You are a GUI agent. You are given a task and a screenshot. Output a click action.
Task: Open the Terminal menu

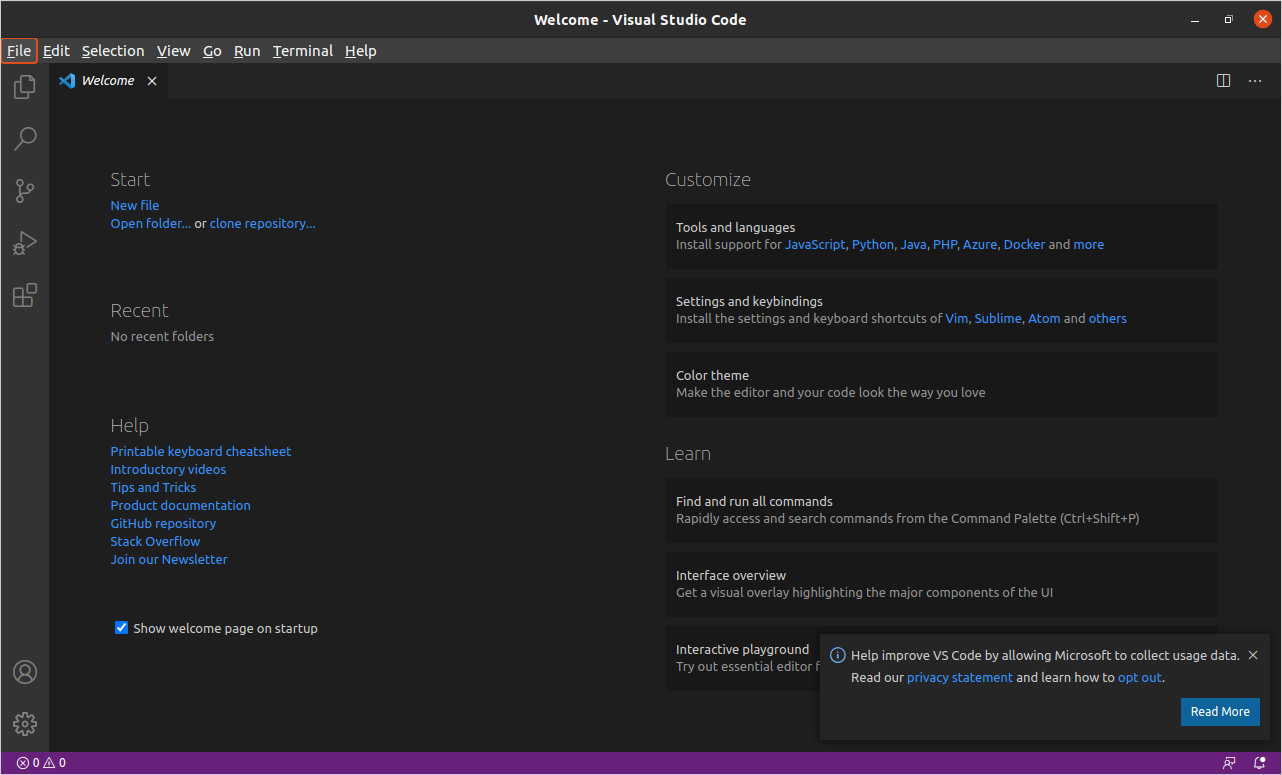[x=303, y=51]
